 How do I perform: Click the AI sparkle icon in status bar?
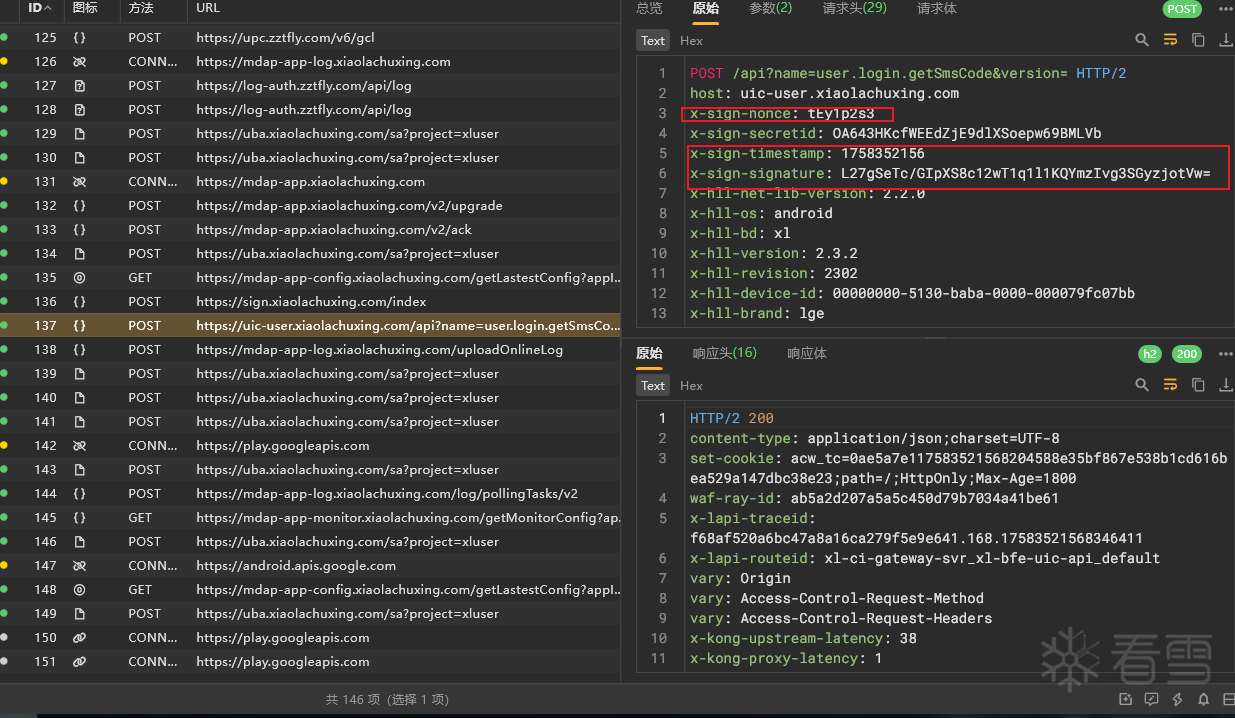pyautogui.click(x=1126, y=699)
